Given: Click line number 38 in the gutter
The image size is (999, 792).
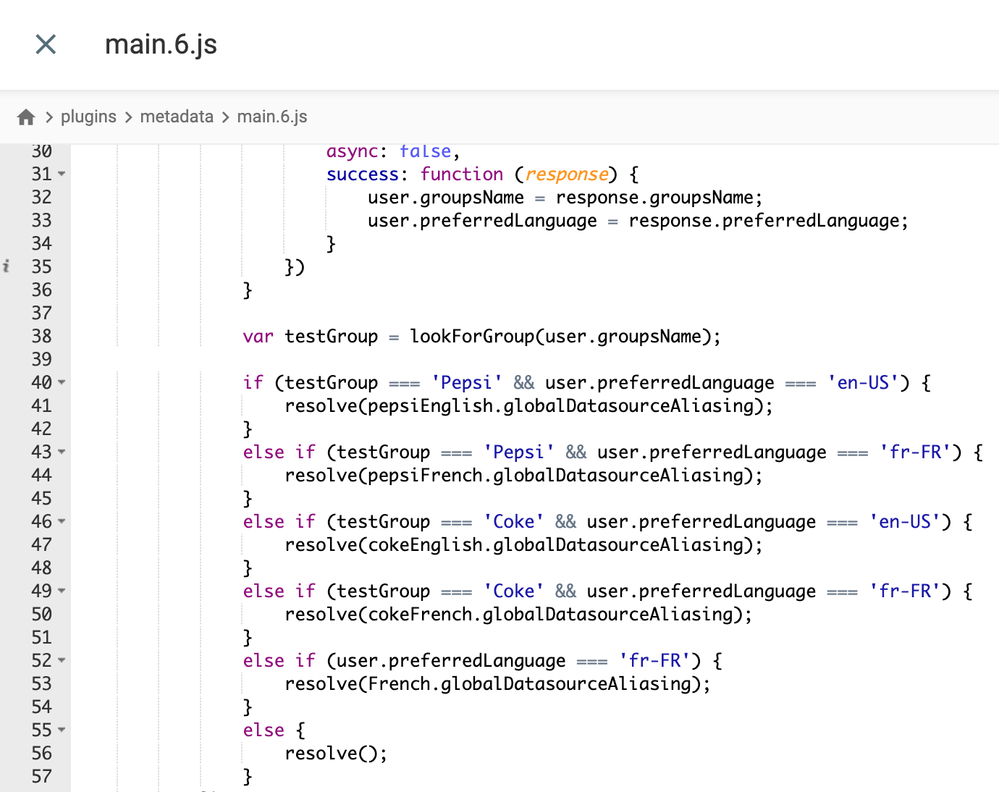Looking at the screenshot, I should [41, 336].
